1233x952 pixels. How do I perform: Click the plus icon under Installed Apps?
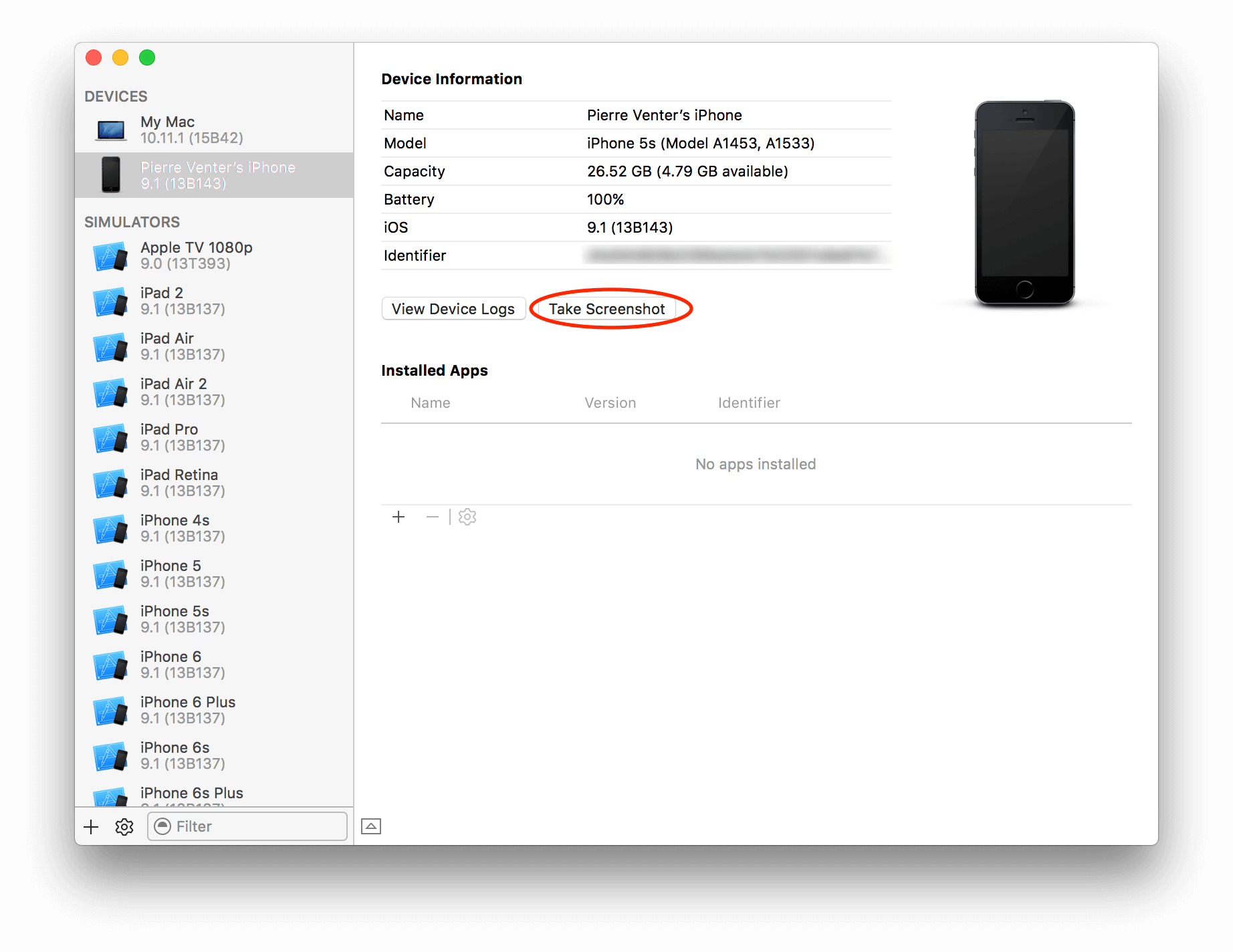pos(399,516)
